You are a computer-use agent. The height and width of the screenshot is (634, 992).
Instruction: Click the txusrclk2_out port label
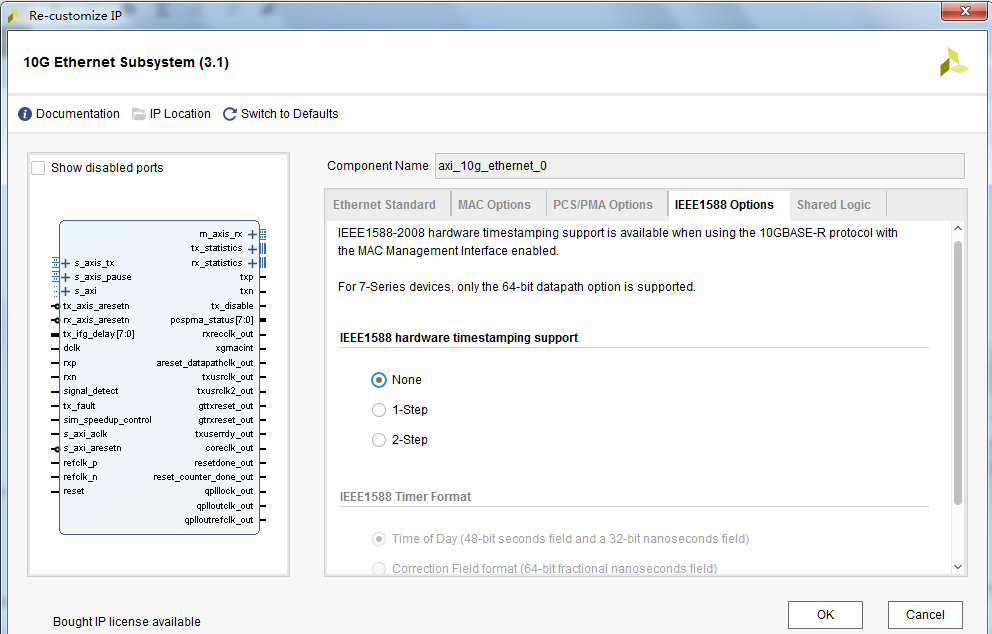click(x=225, y=391)
